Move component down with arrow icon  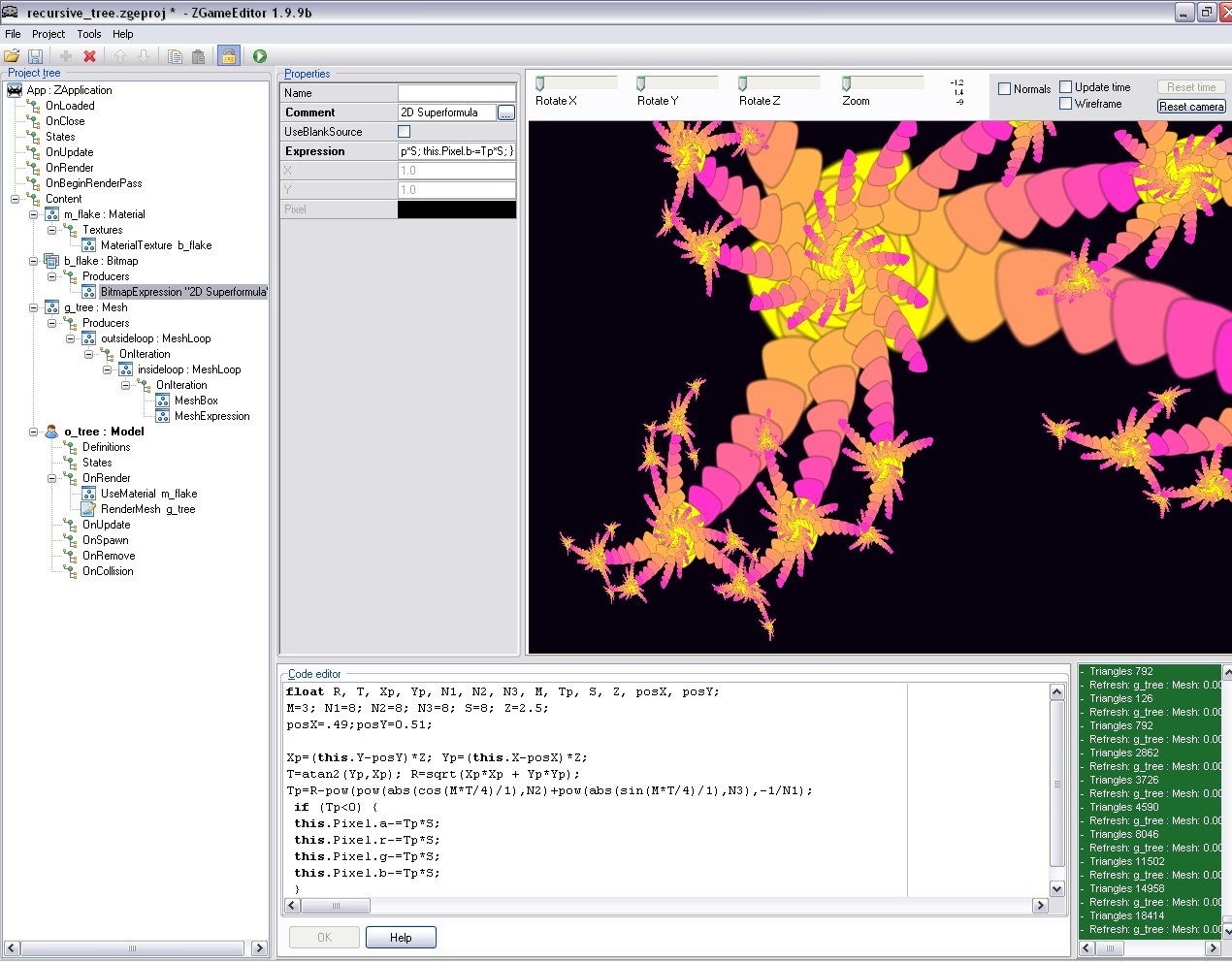tap(144, 56)
